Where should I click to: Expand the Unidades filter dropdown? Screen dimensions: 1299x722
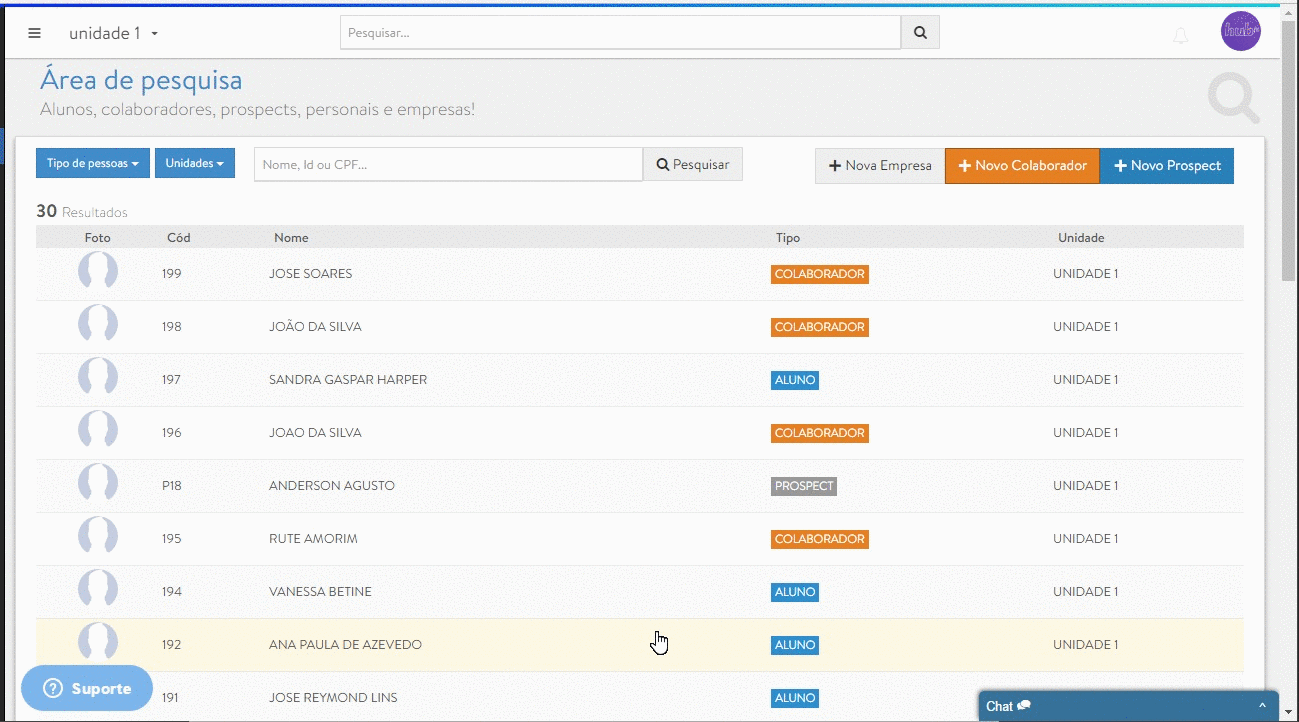[x=194, y=163]
